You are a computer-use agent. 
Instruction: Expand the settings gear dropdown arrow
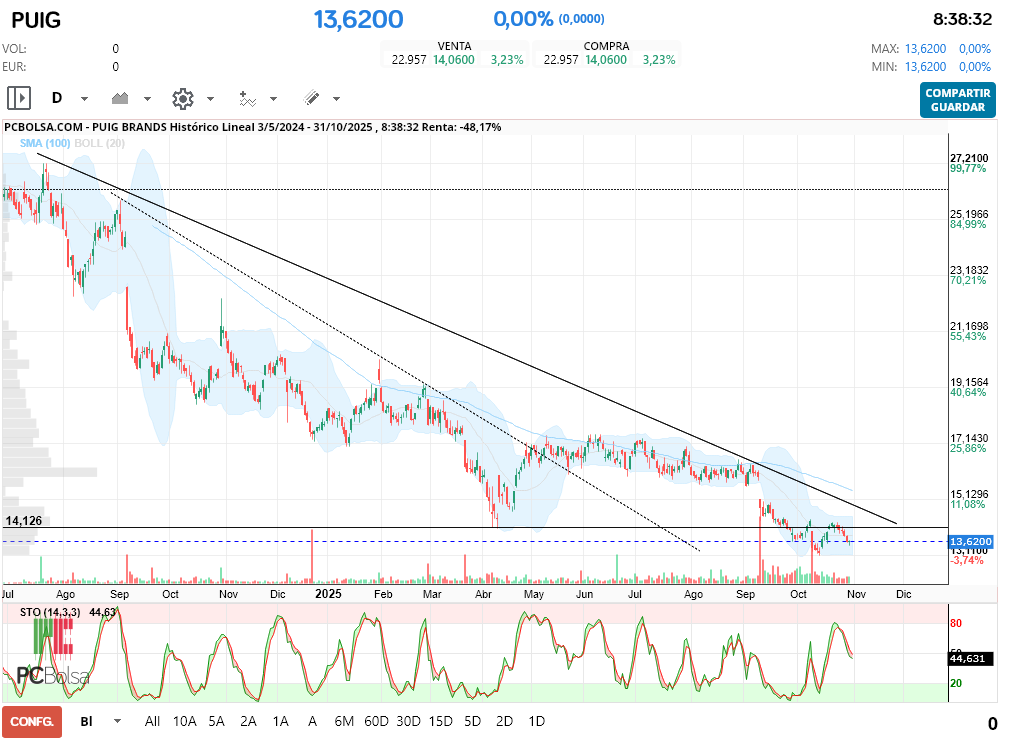point(210,99)
